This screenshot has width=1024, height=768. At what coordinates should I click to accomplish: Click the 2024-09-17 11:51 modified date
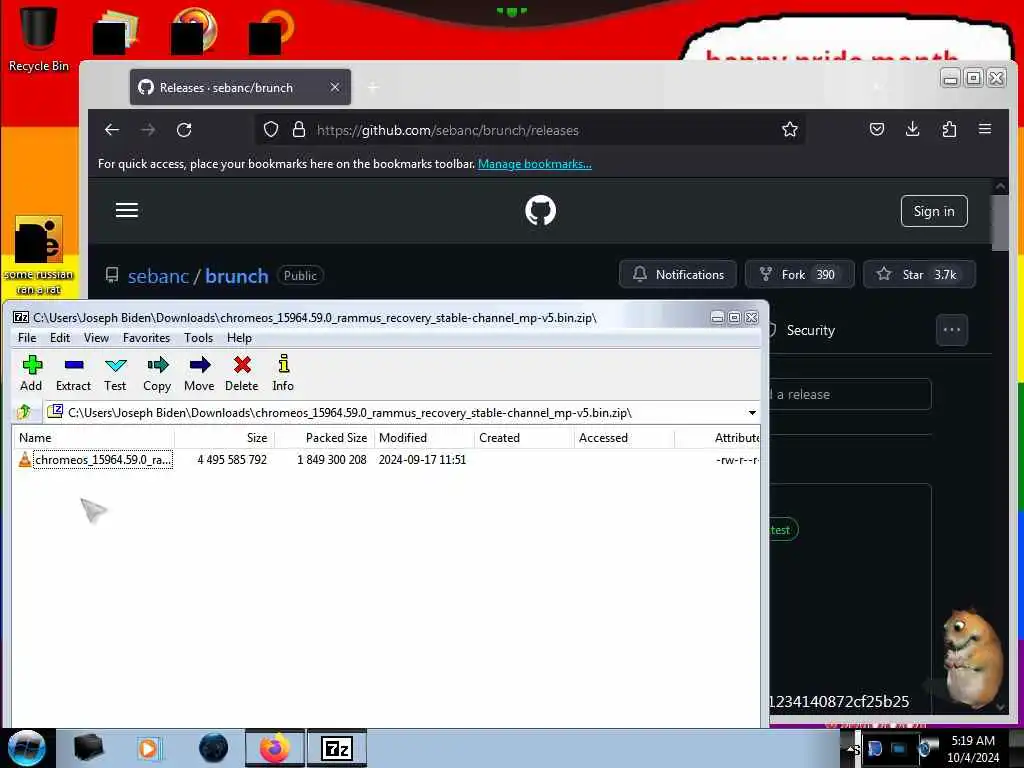click(423, 460)
